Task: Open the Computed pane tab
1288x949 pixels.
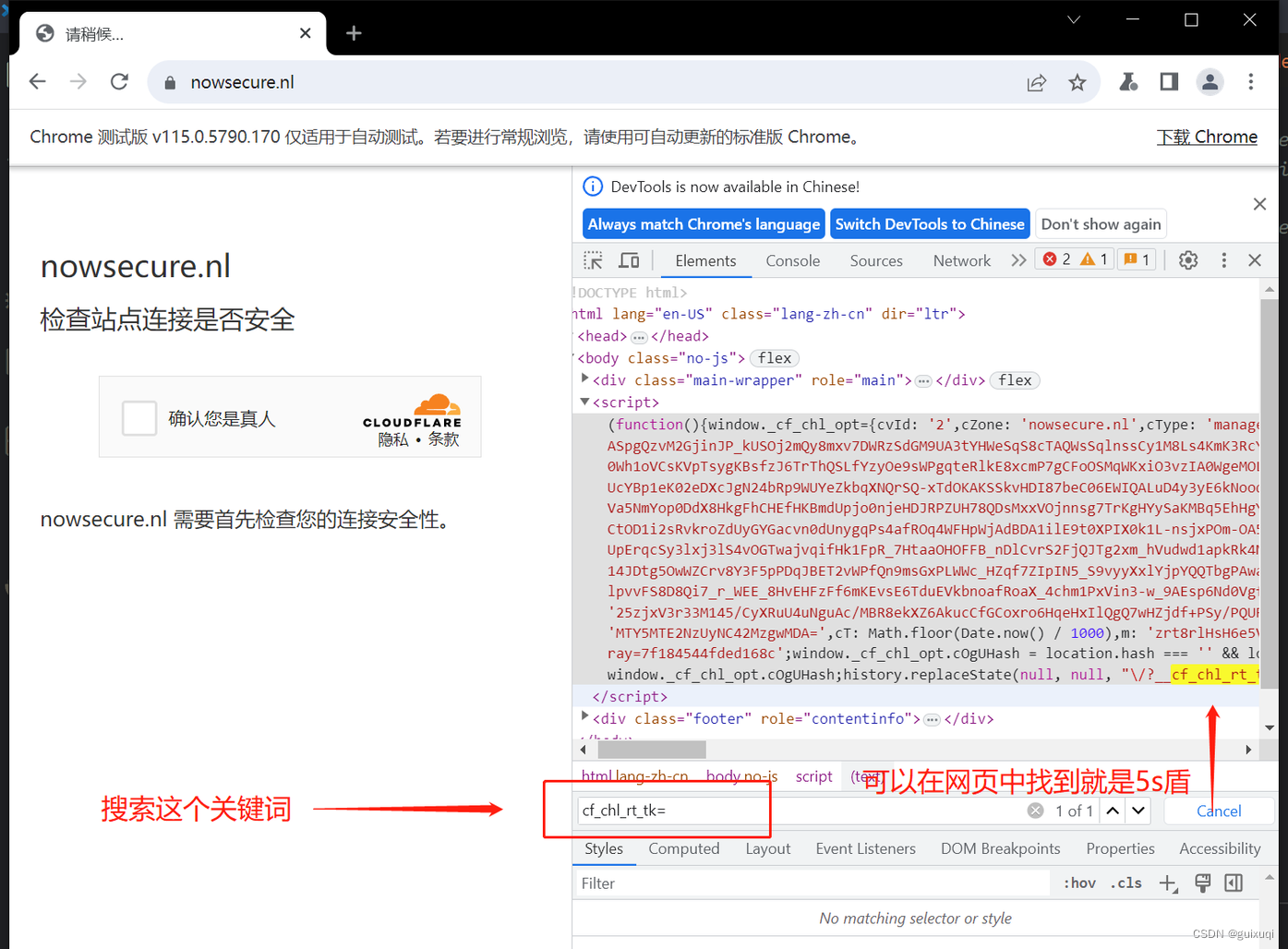Action: tap(683, 848)
